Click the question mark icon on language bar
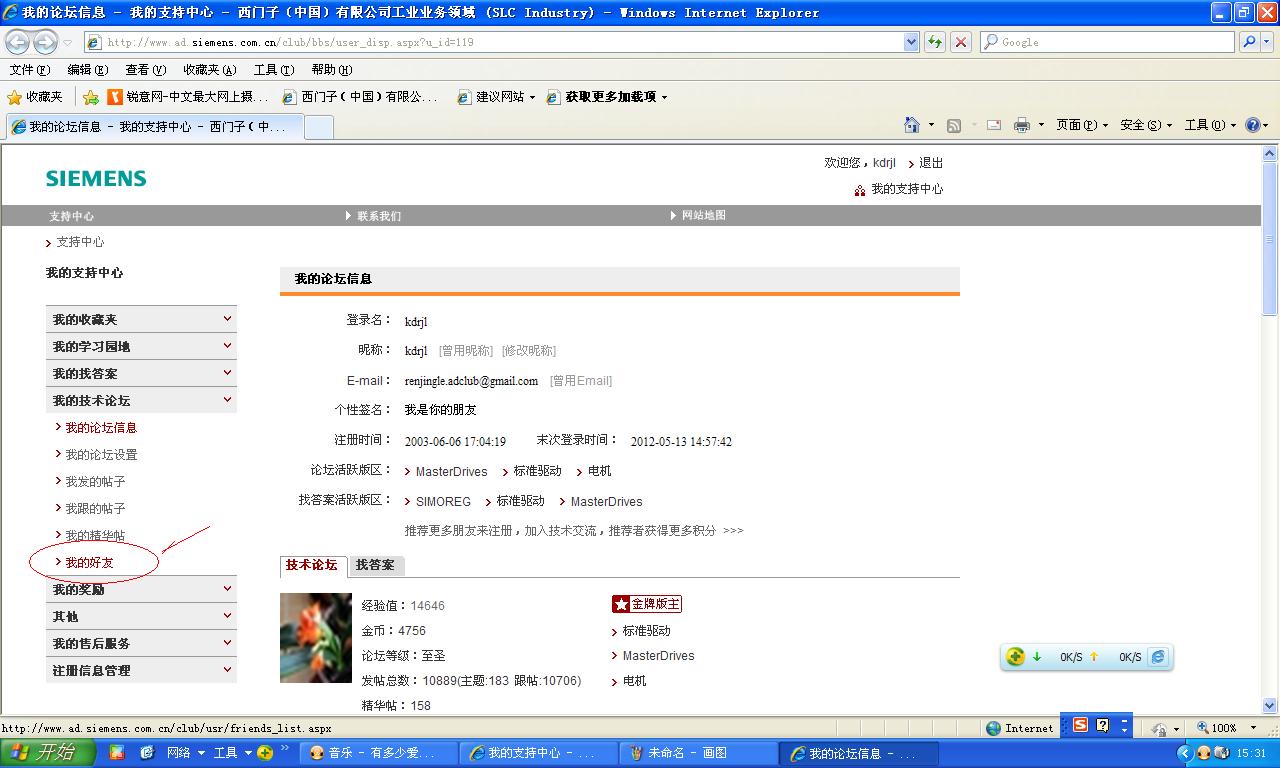This screenshot has width=1280, height=768. (1103, 726)
